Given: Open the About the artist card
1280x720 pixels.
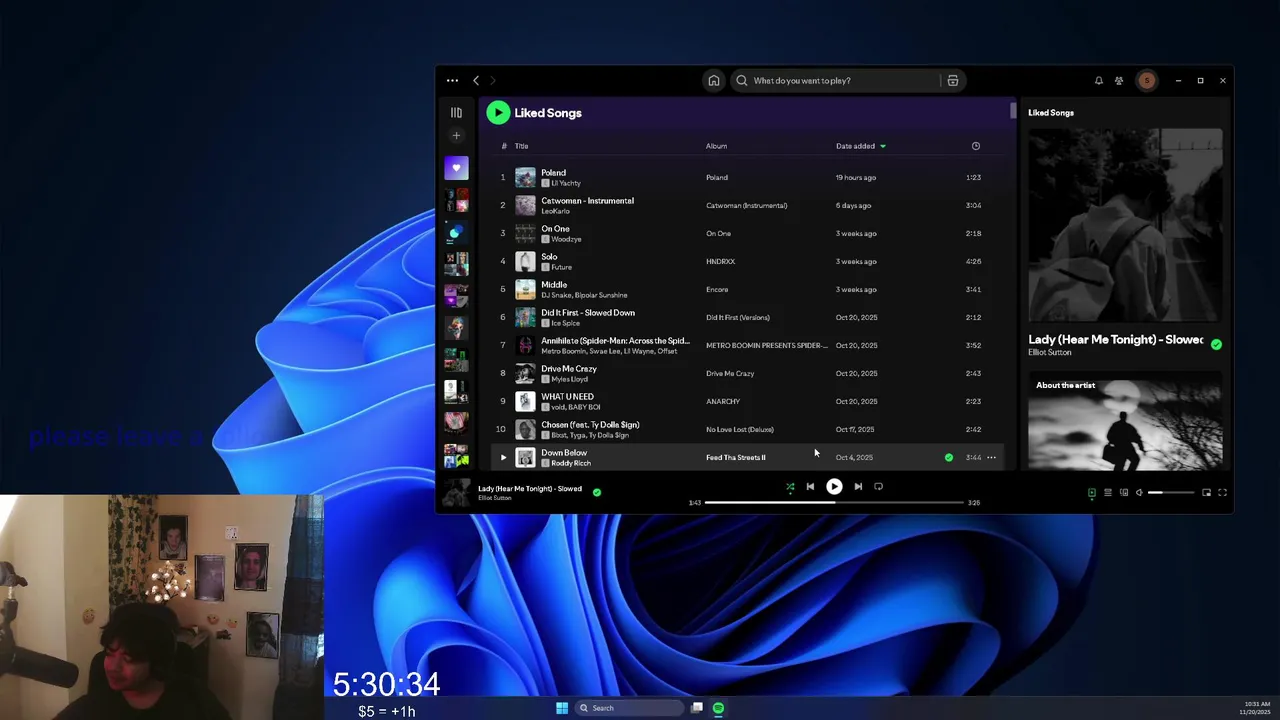Looking at the screenshot, I should 1125,421.
